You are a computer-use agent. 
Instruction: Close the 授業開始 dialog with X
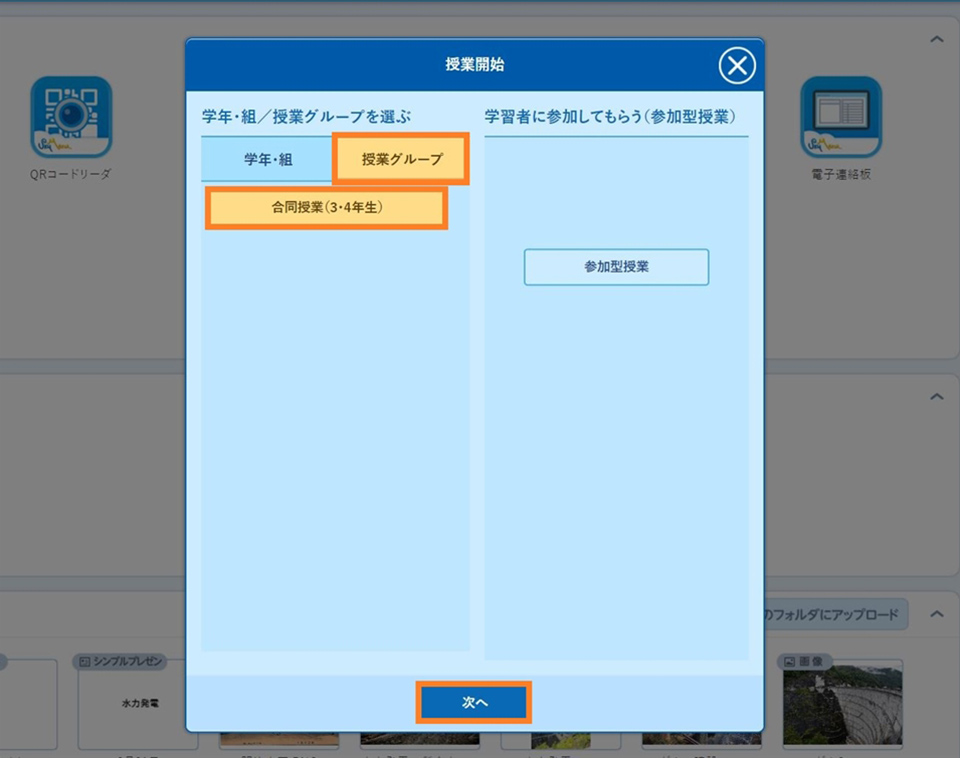click(x=737, y=66)
